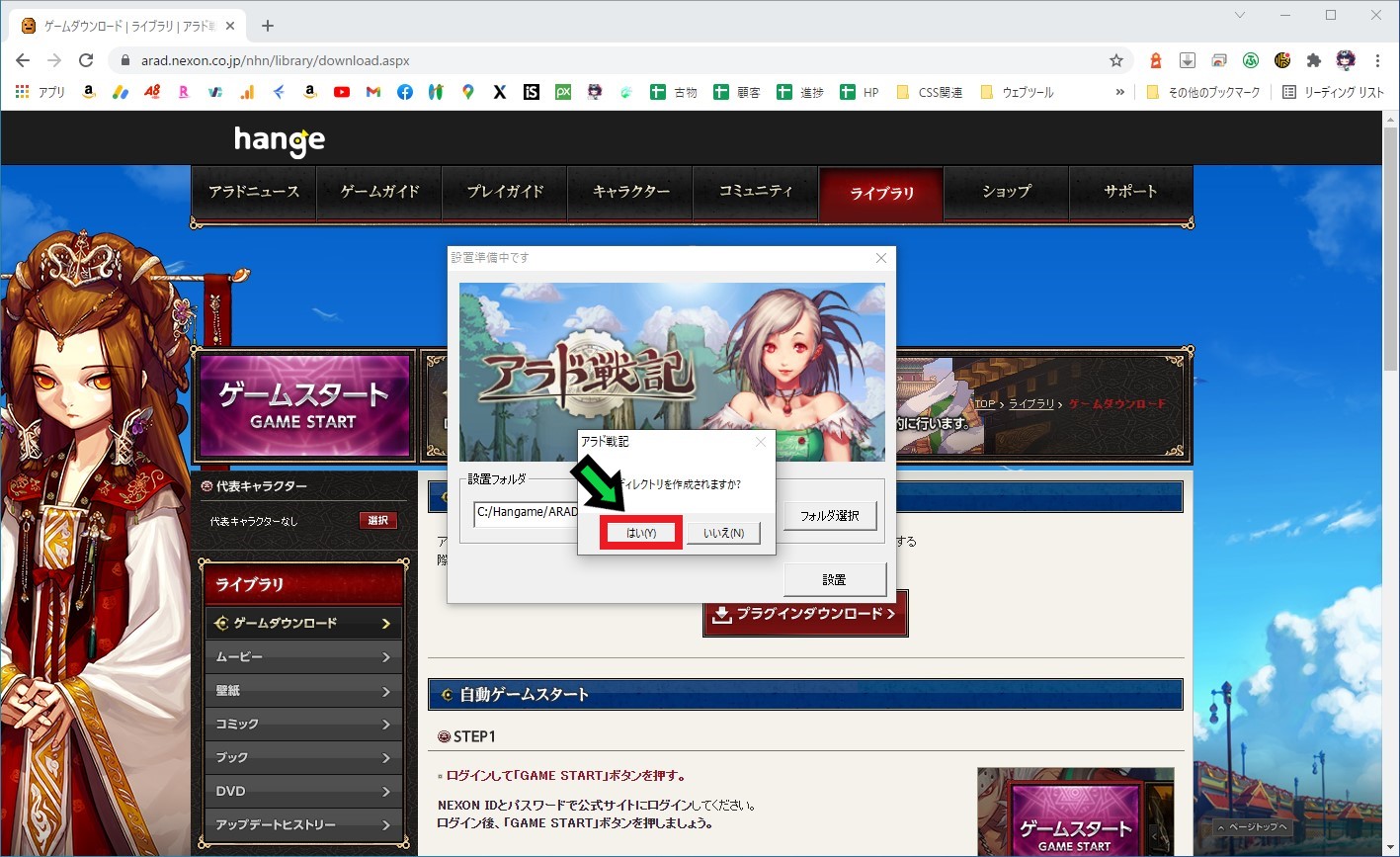Show hidden bookmarks with the » chevron
1400x857 pixels.
[x=1119, y=92]
